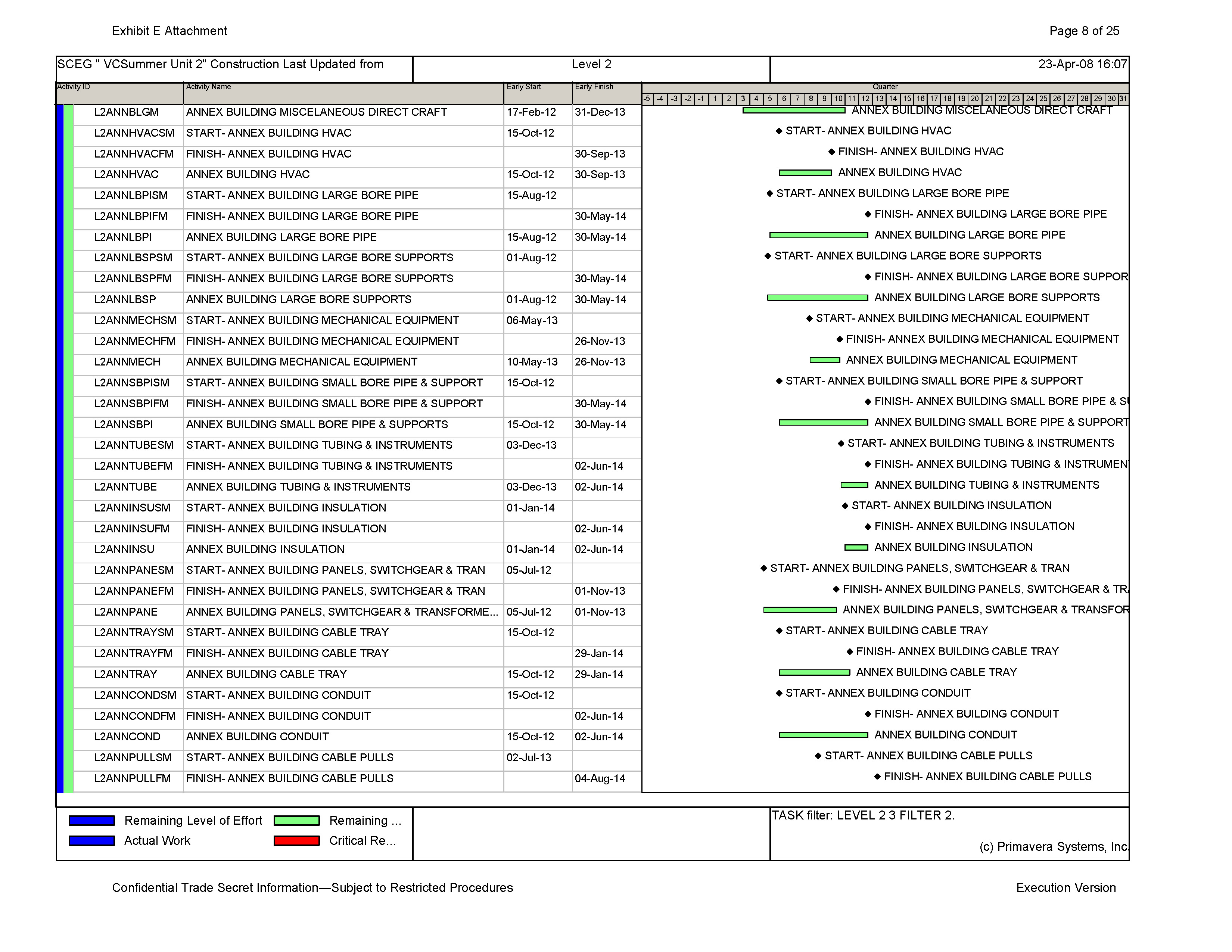This screenshot has height=952, width=1232.
Task: Select the red Critical Re... legend swatch
Action: (297, 841)
